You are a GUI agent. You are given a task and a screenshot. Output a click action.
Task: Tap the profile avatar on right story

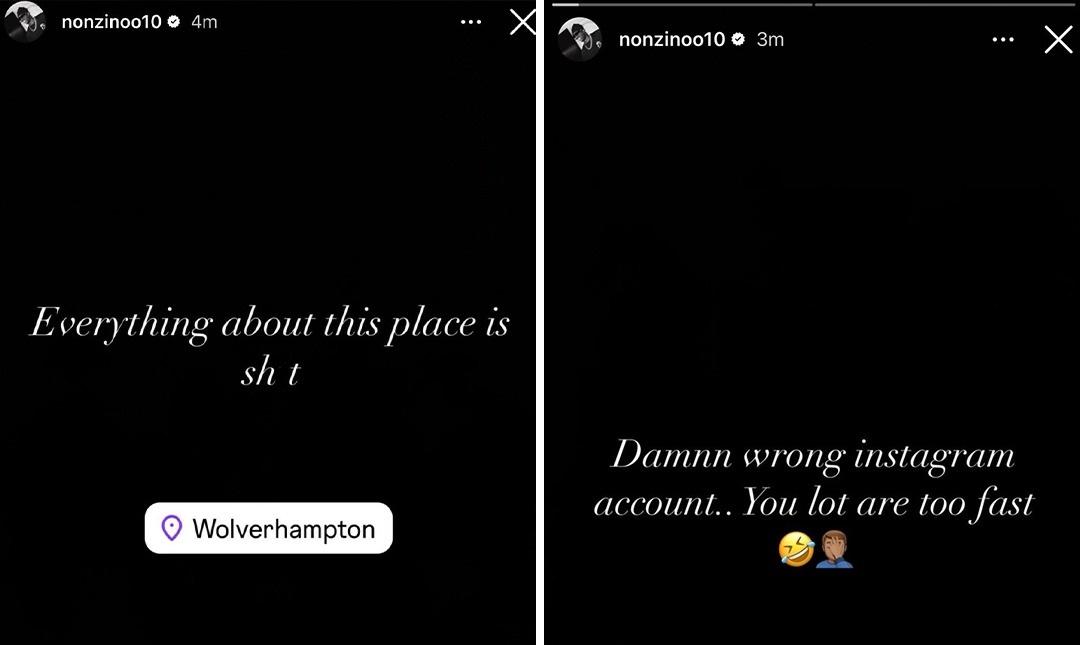579,39
